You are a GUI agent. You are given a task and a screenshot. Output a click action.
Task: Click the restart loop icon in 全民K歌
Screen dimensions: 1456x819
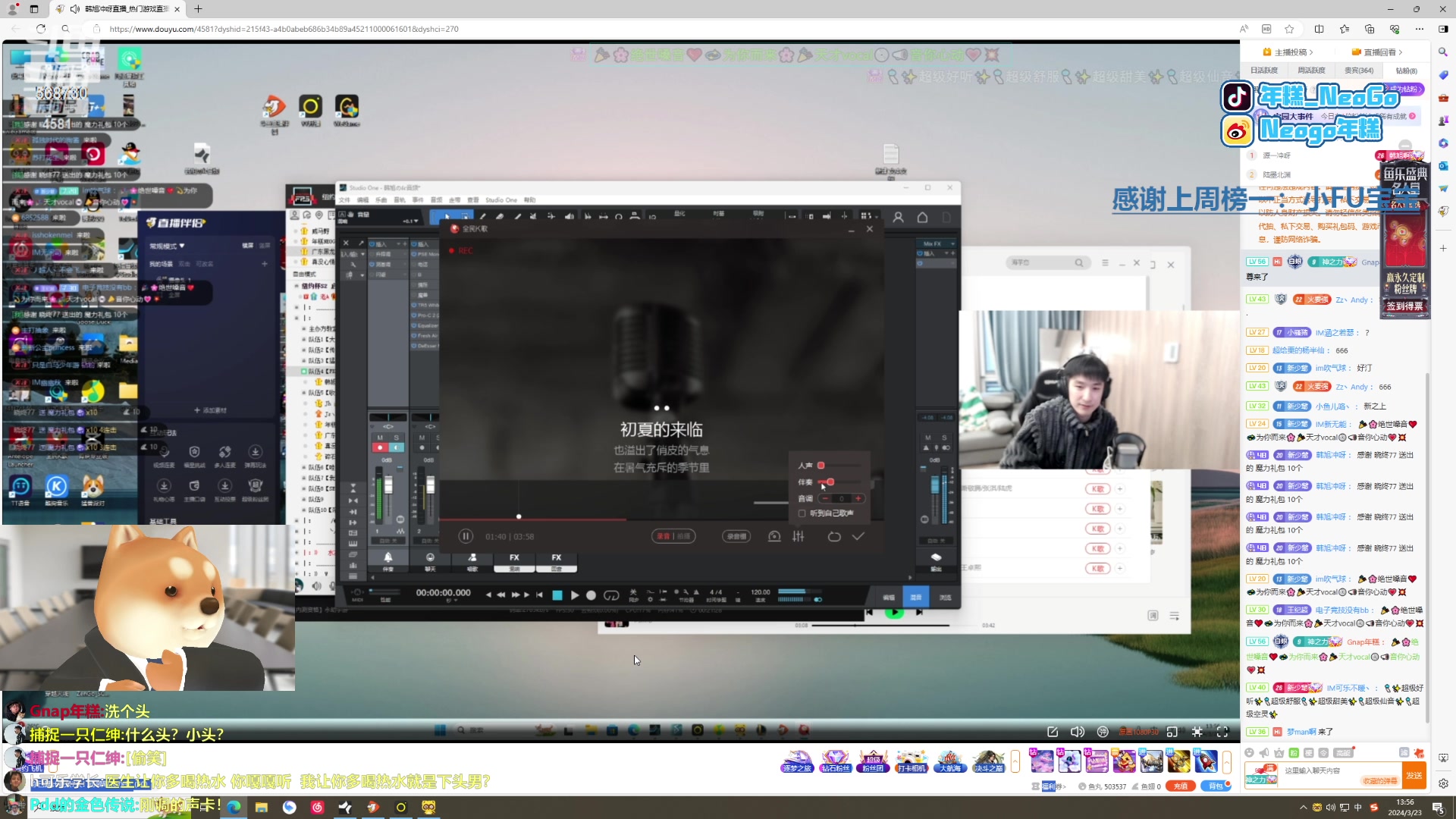pyautogui.click(x=834, y=536)
